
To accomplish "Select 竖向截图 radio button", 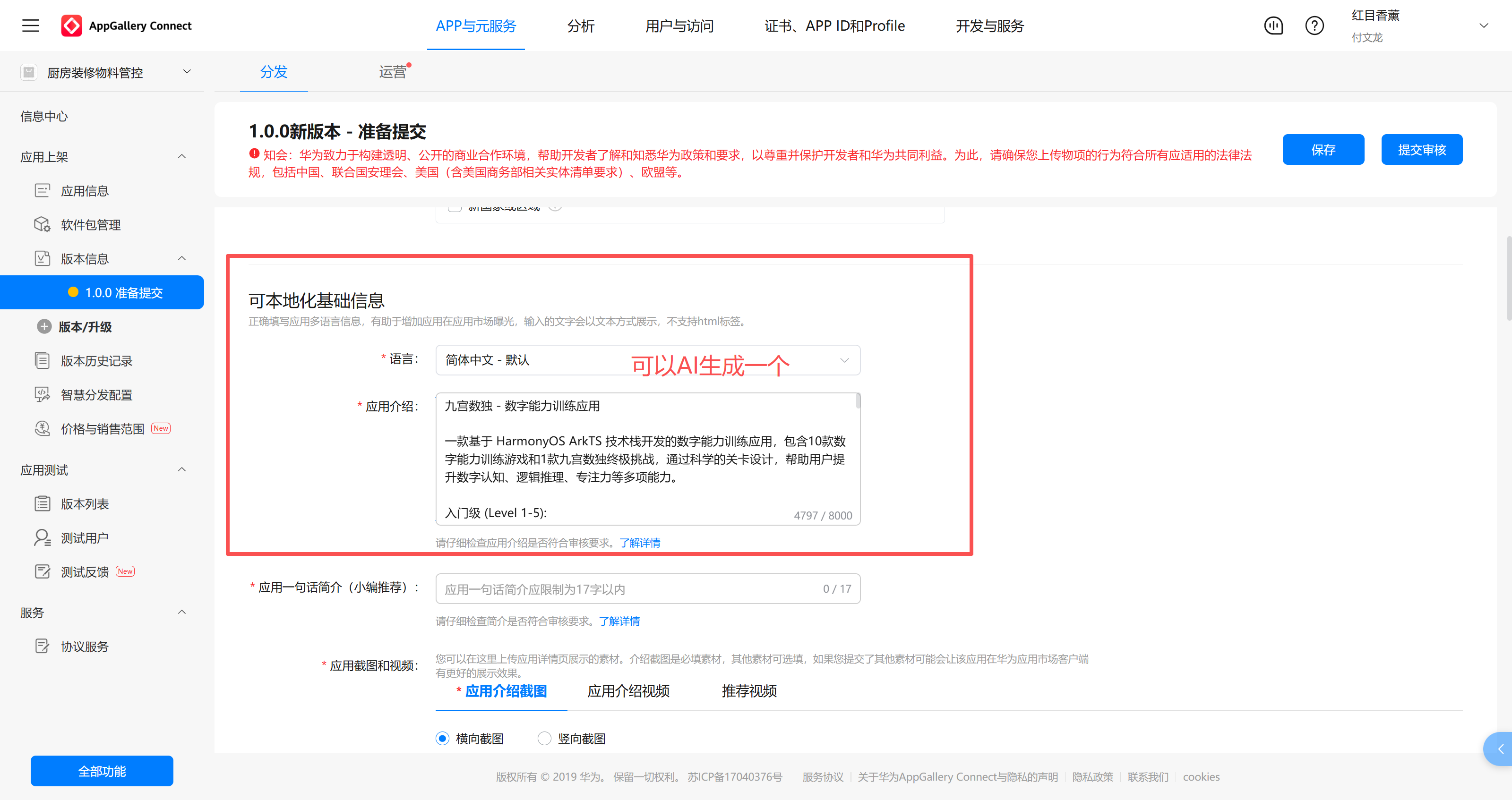I will (545, 739).
